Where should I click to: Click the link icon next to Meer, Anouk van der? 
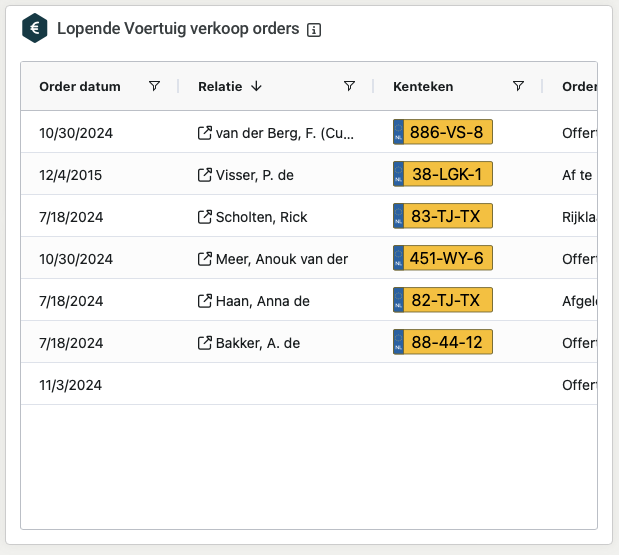point(205,259)
